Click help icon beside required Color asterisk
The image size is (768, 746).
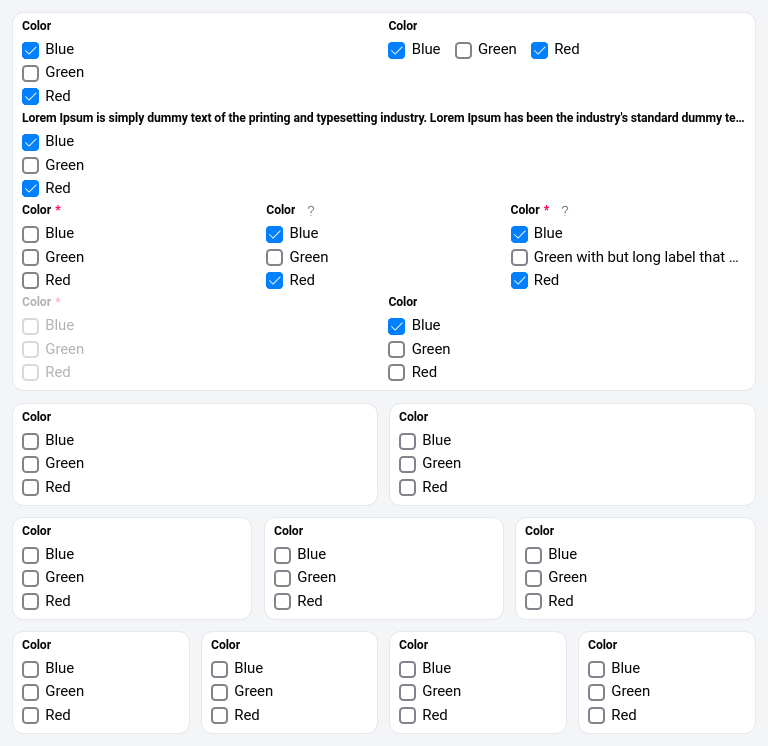point(565,211)
